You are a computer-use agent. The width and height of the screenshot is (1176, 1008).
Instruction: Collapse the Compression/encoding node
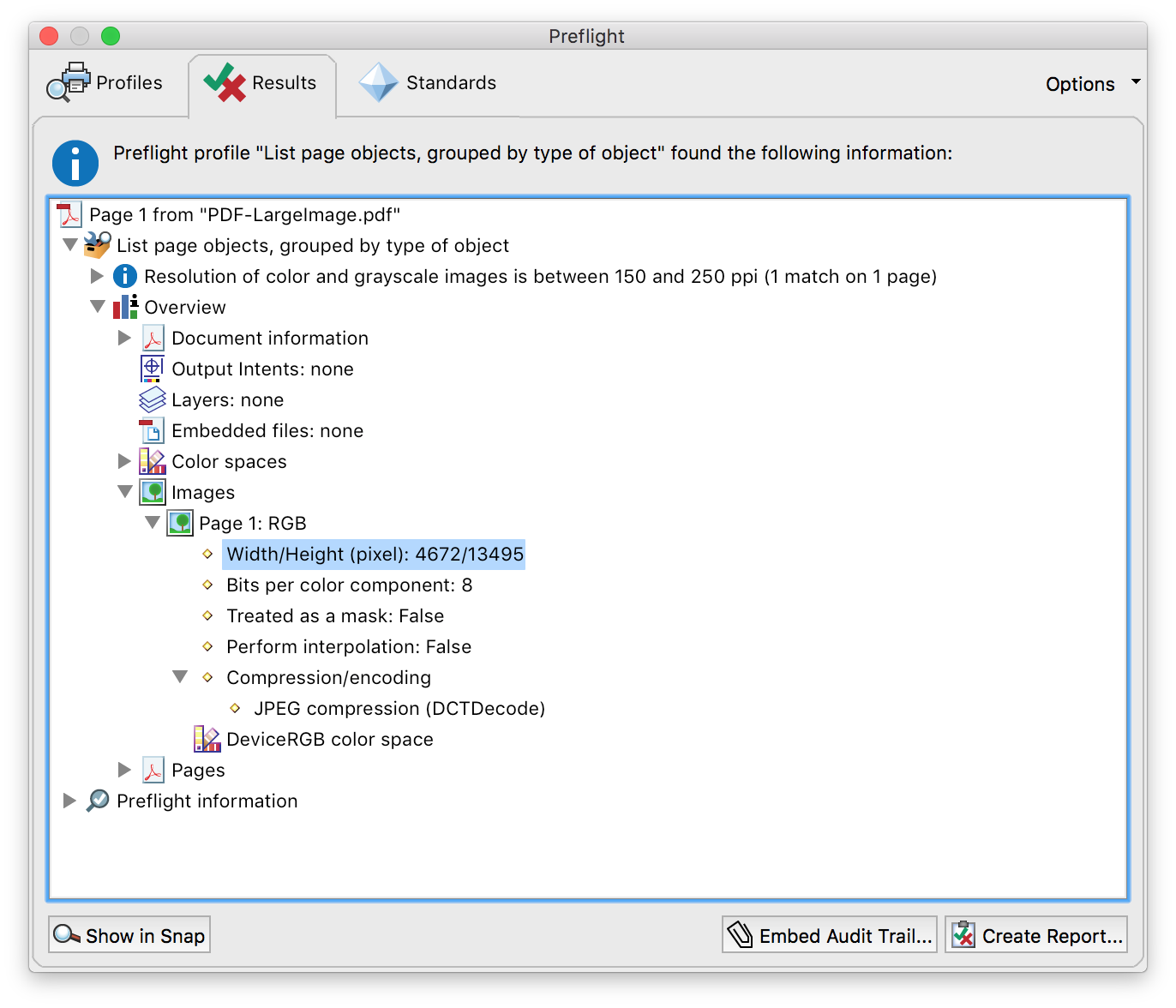tap(180, 677)
